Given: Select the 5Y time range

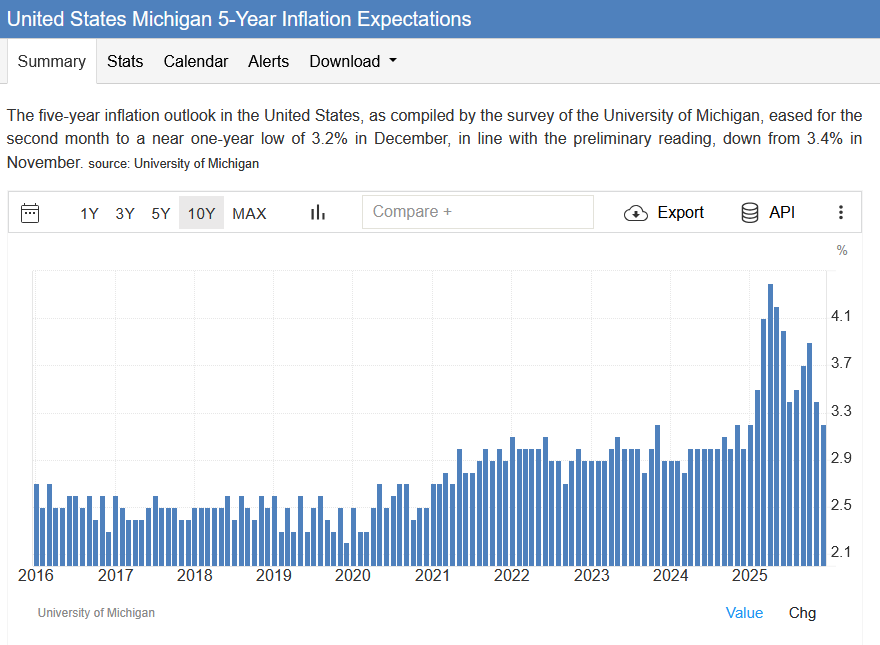Looking at the screenshot, I should point(160,212).
